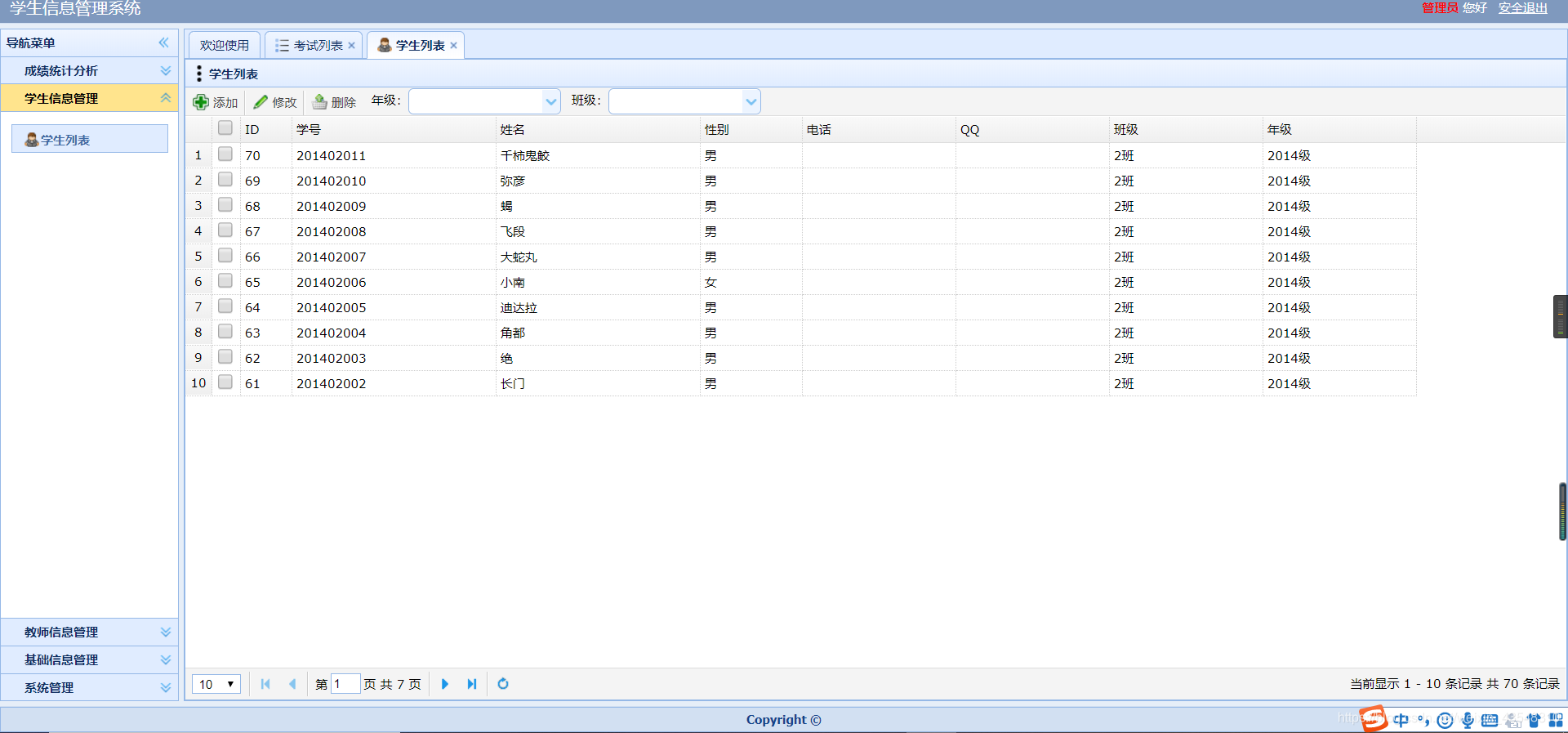This screenshot has width=1568, height=733.
Task: Check the row for student 大蛇丸
Action: point(225,256)
